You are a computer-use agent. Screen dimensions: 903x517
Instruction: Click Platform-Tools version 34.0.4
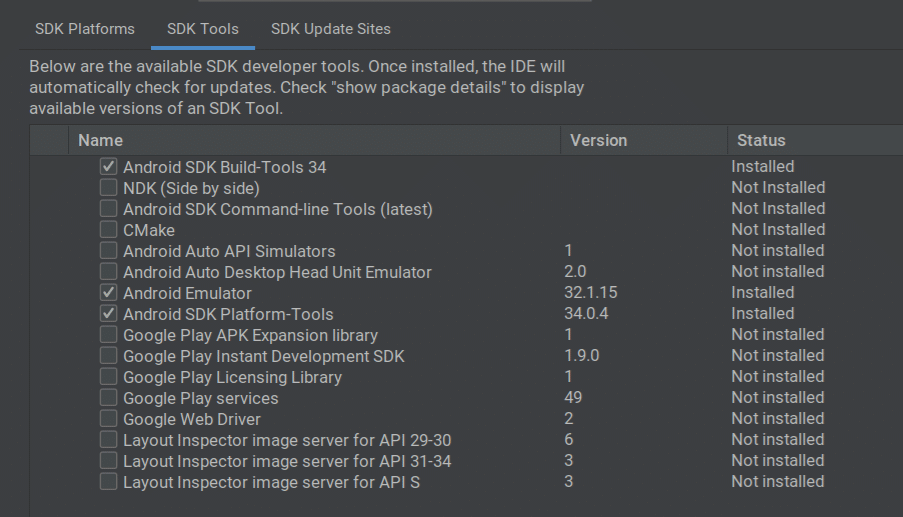(586, 314)
